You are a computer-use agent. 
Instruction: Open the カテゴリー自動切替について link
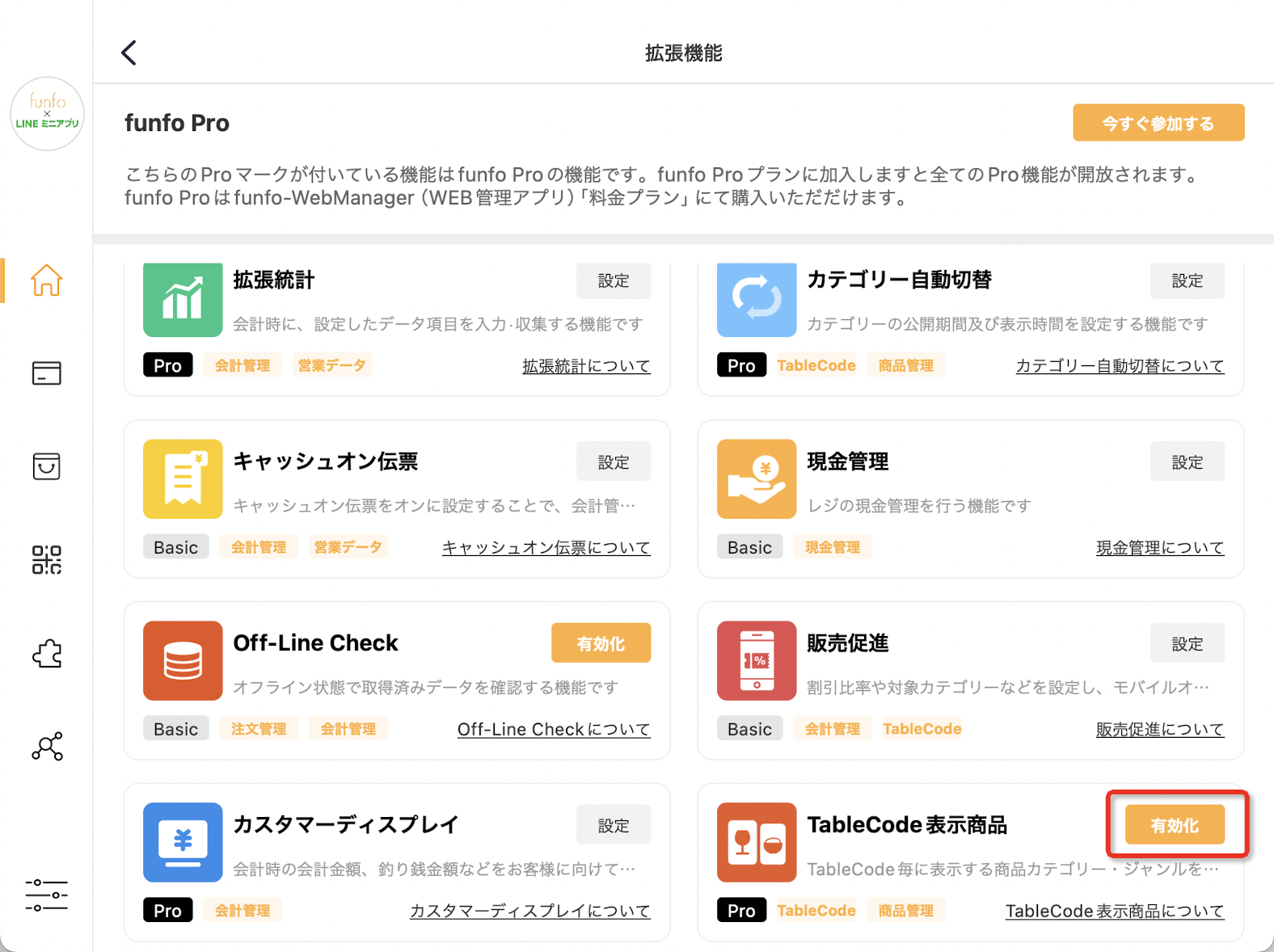(x=1120, y=366)
